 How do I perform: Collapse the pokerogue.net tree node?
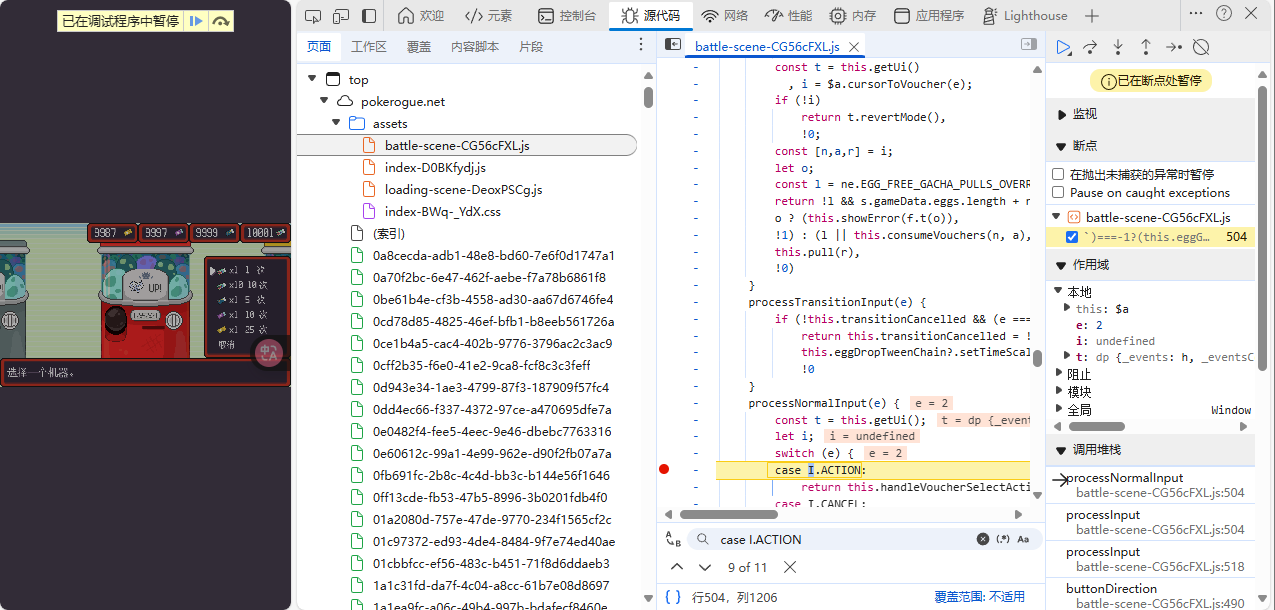[x=324, y=102]
